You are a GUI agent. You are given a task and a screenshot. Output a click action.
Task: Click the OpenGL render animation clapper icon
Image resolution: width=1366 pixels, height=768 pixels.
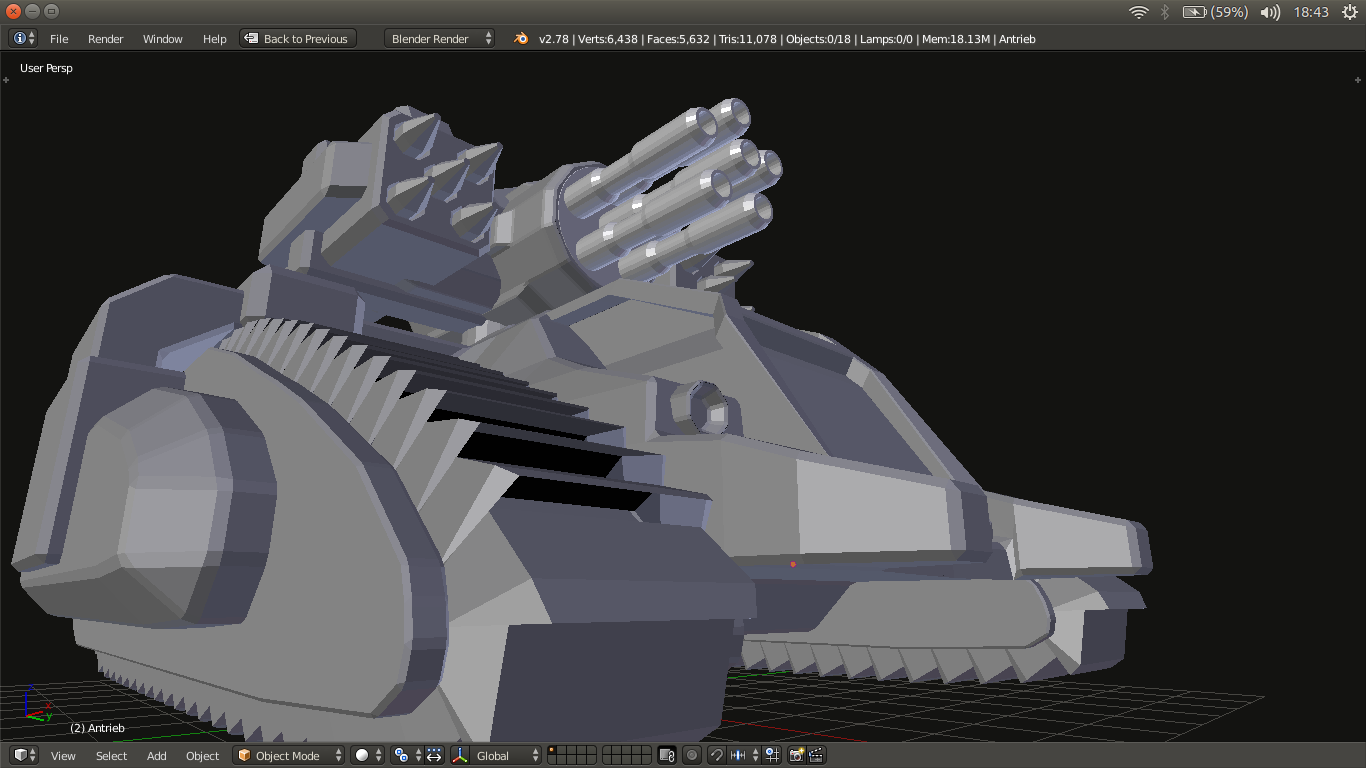pyautogui.click(x=815, y=755)
